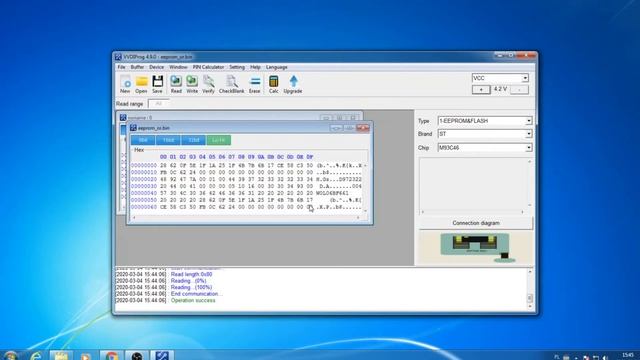This screenshot has width=640, height=360.
Task: Open Google Chrome from the taskbar
Action: click(111, 356)
